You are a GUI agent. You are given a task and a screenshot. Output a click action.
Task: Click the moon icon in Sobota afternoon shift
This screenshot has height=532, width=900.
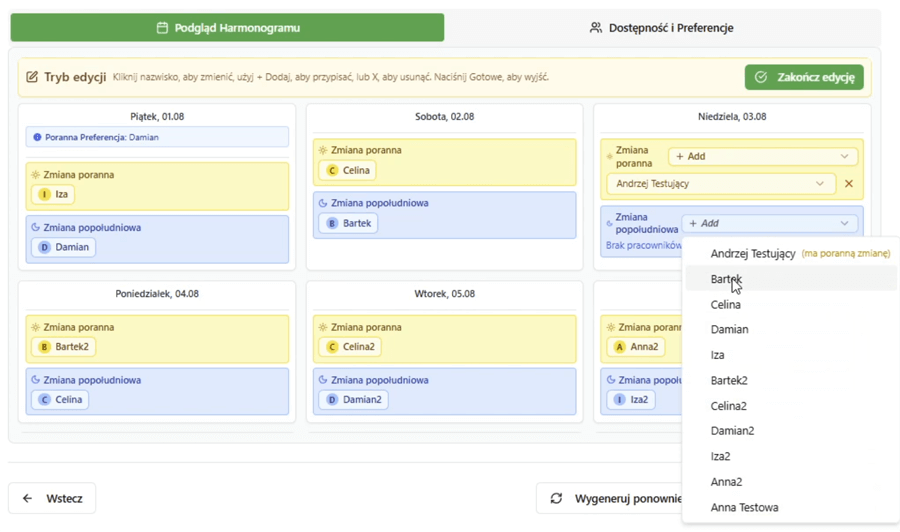(323, 203)
